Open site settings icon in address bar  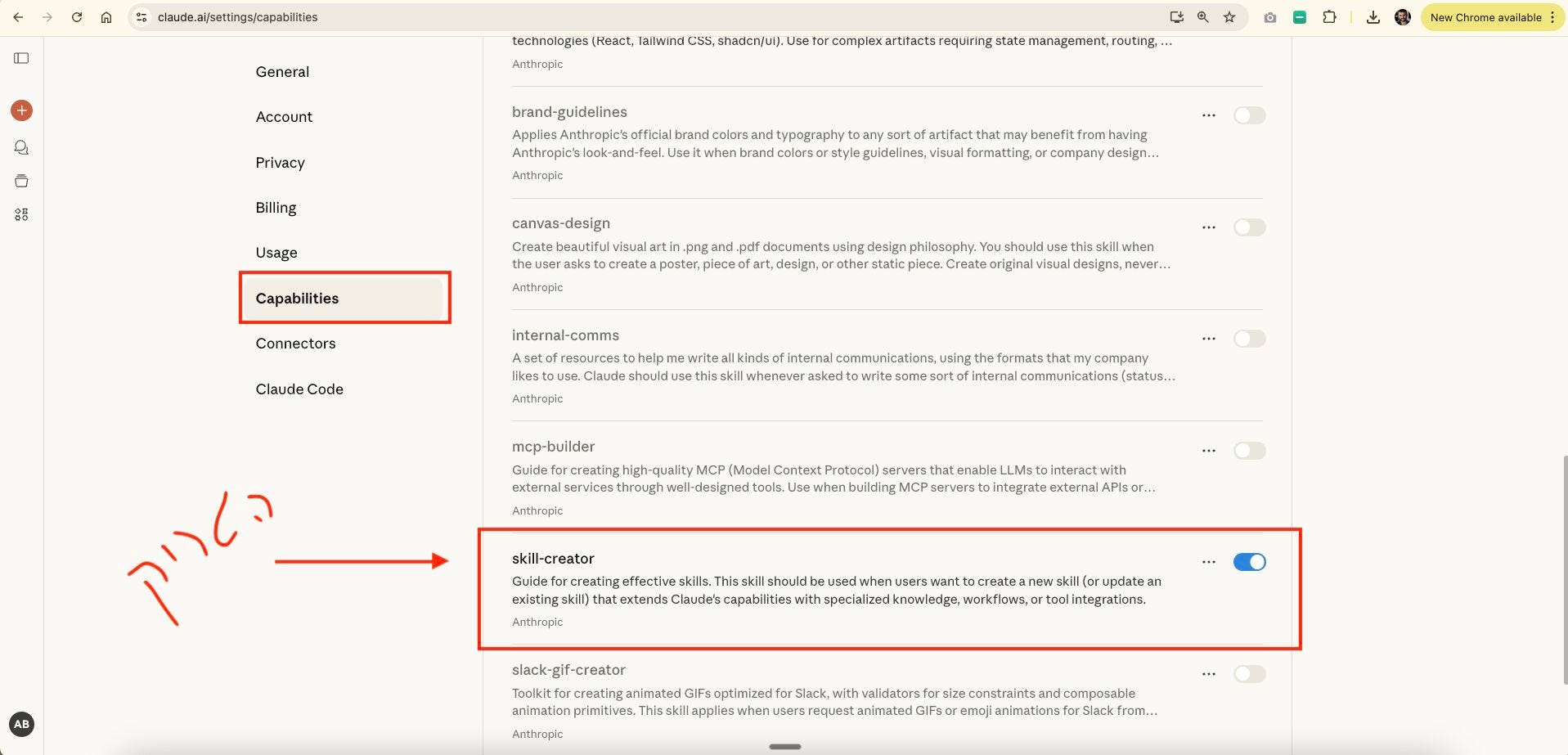(x=142, y=17)
